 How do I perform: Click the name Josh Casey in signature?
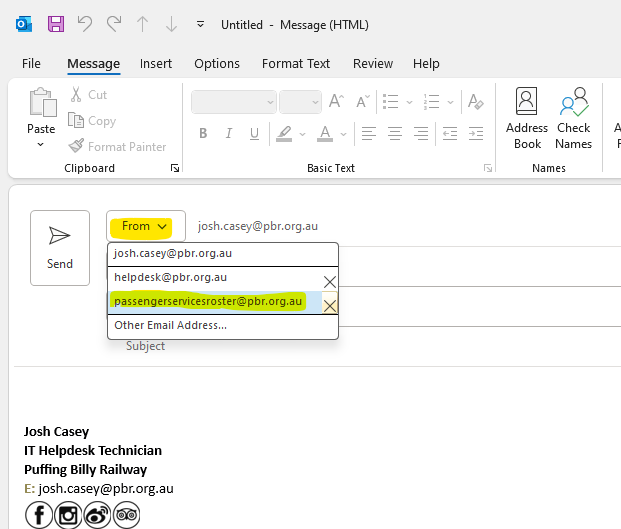coord(57,432)
